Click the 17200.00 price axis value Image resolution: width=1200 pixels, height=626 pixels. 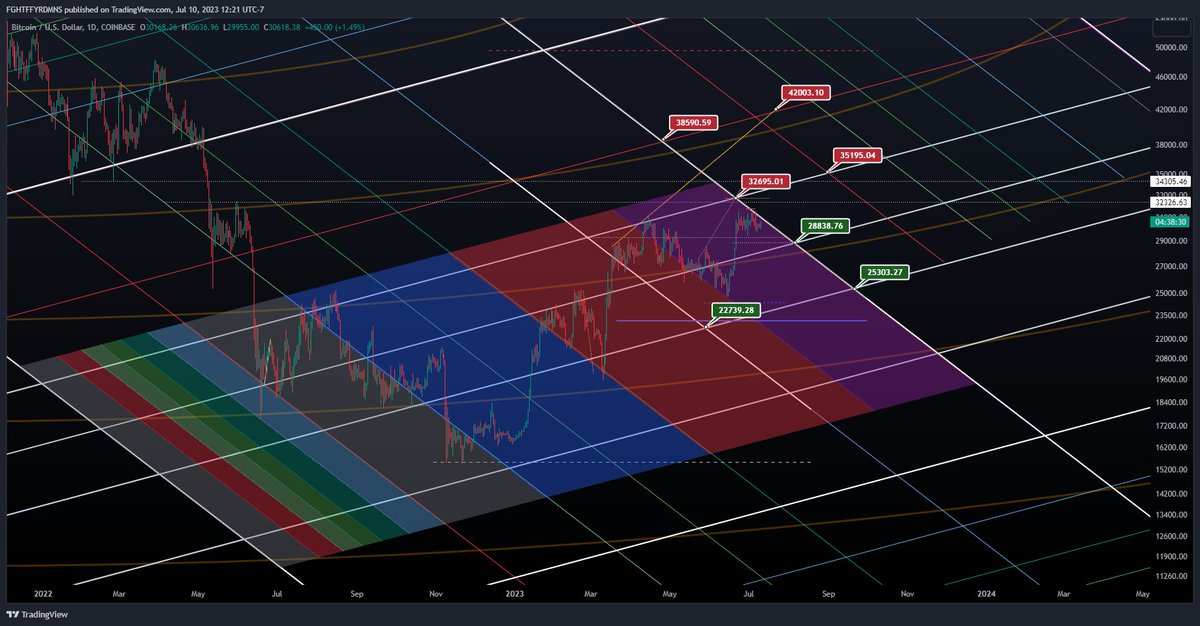tap(1169, 426)
